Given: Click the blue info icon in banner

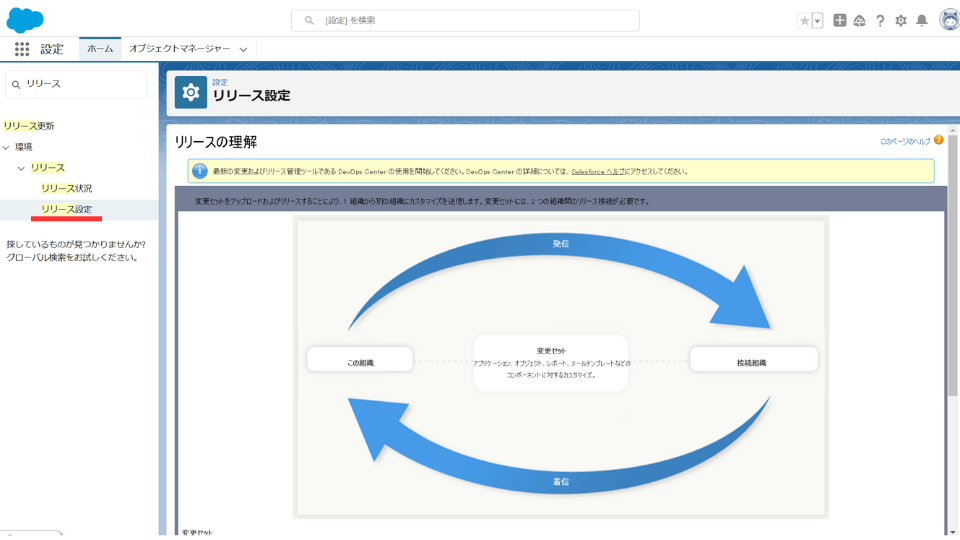Looking at the screenshot, I should [200, 171].
